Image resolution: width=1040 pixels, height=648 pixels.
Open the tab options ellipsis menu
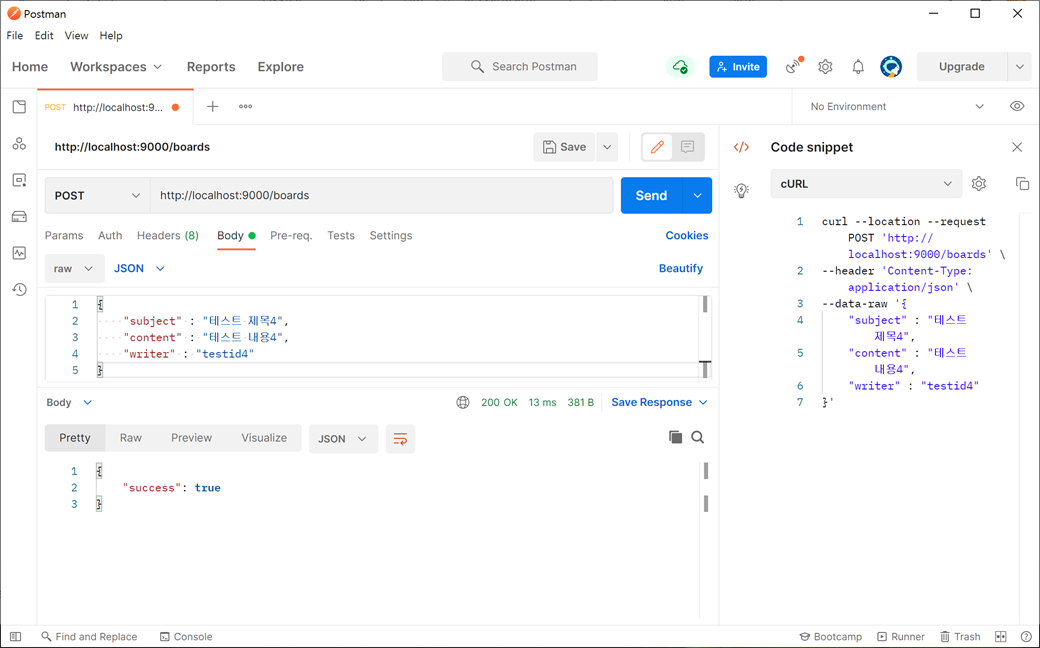[245, 106]
